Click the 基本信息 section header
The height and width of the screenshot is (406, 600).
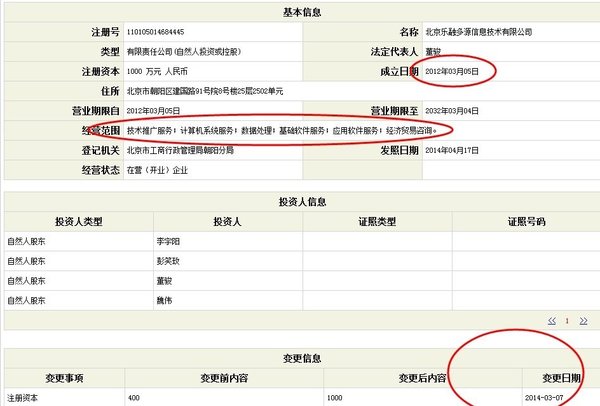pyautogui.click(x=302, y=12)
